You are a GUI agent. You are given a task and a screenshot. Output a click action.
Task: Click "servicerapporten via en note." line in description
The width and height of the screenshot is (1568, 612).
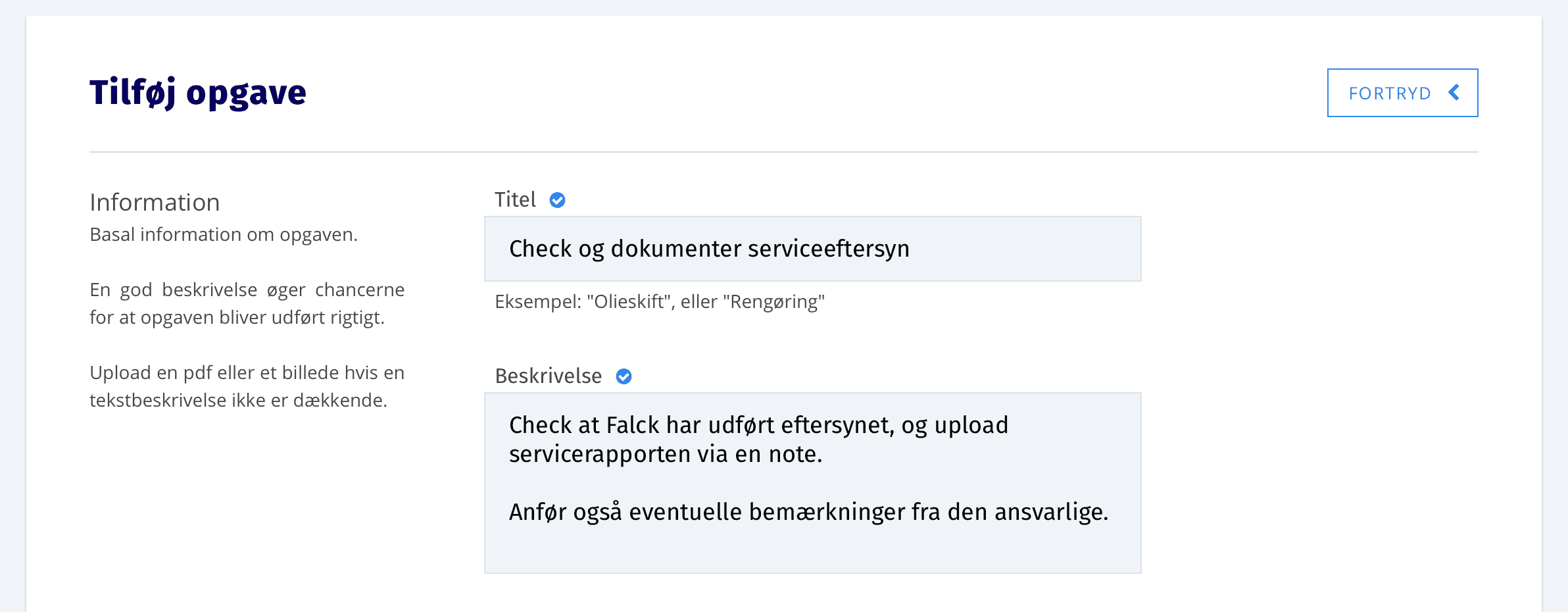pos(665,454)
